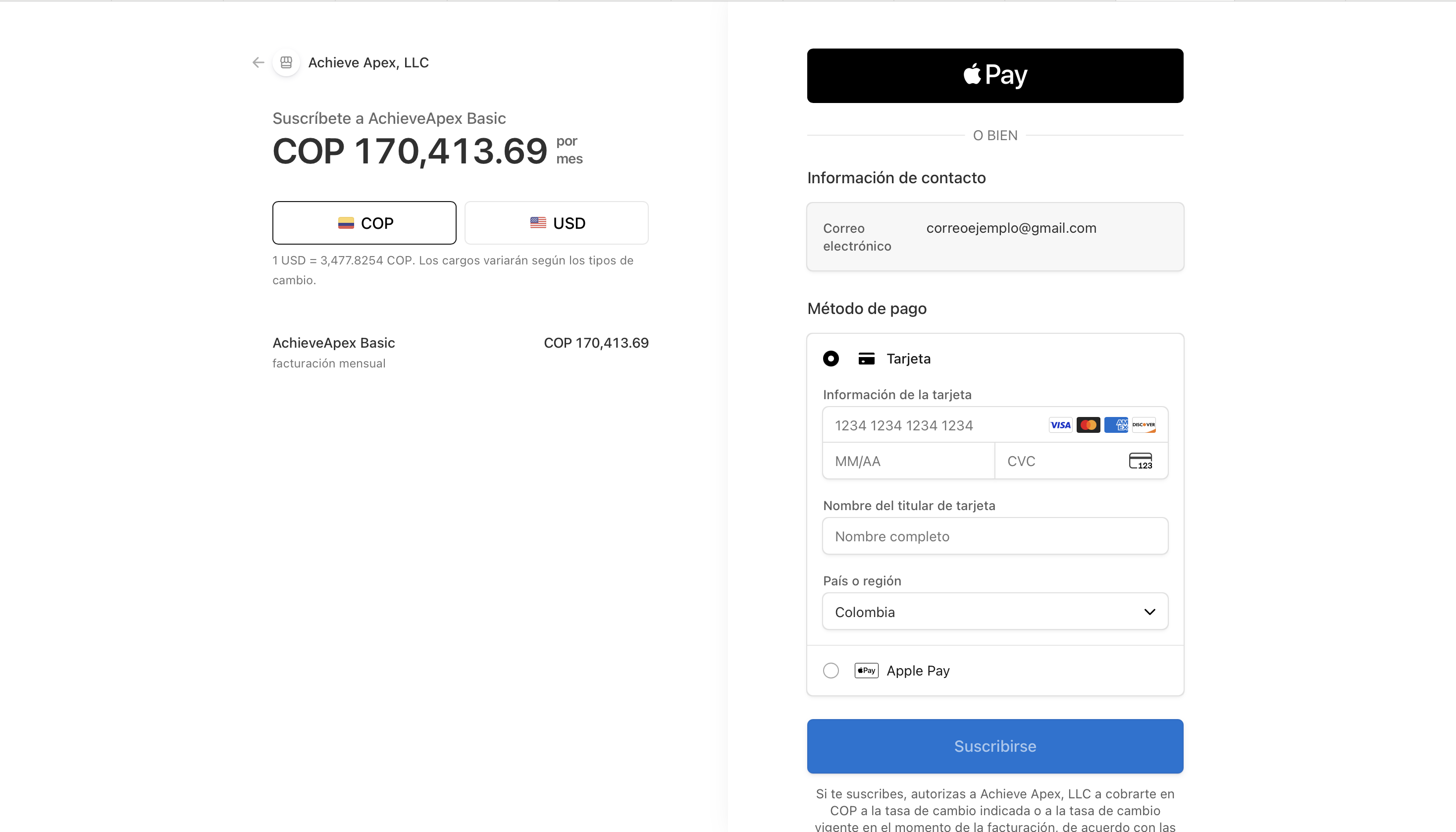Focus the MM/AA expiry field

(909, 461)
